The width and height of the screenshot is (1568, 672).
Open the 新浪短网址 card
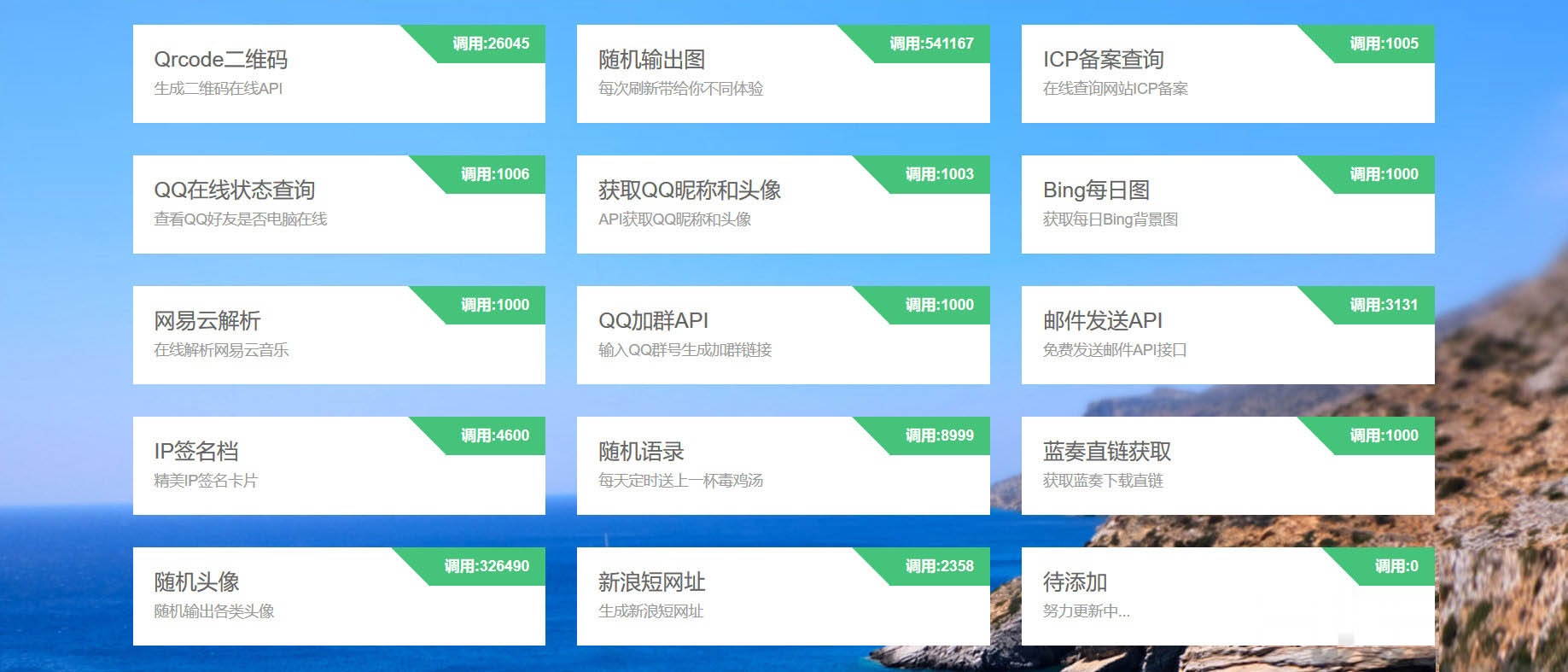[x=783, y=596]
